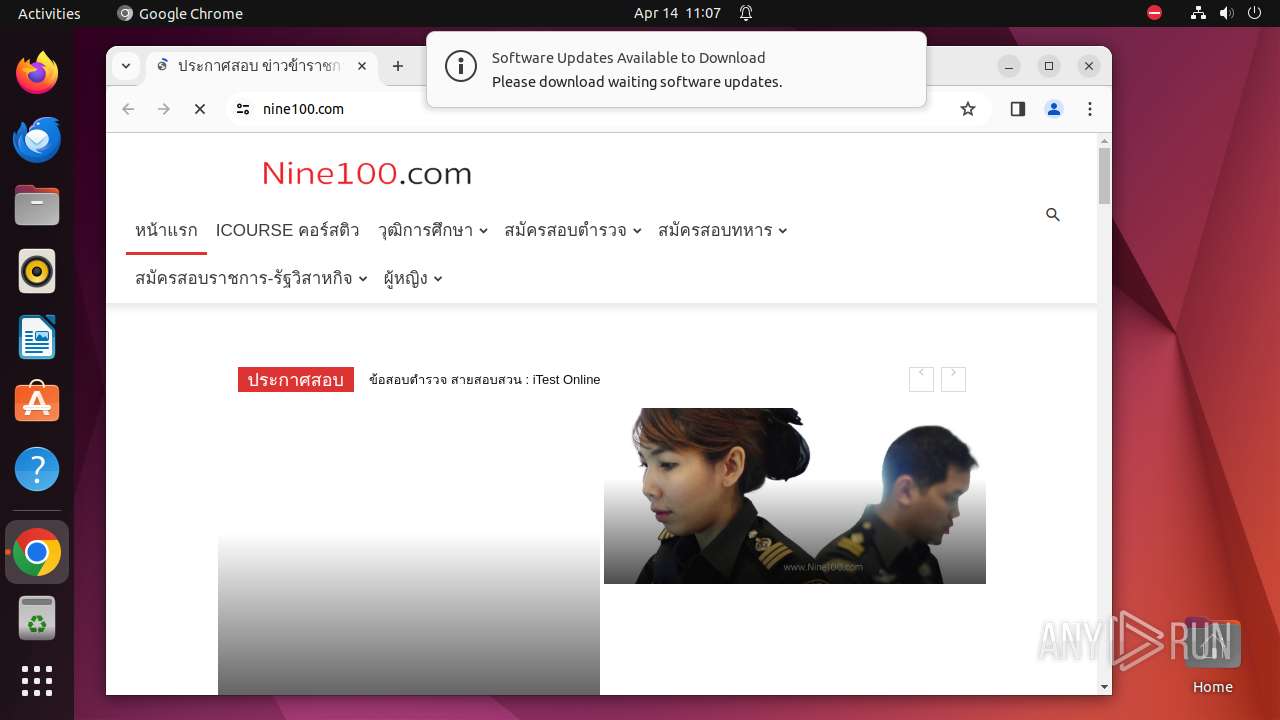Click the page vertical scrollbar thumb
This screenshot has height=720, width=1280.
[1104, 176]
